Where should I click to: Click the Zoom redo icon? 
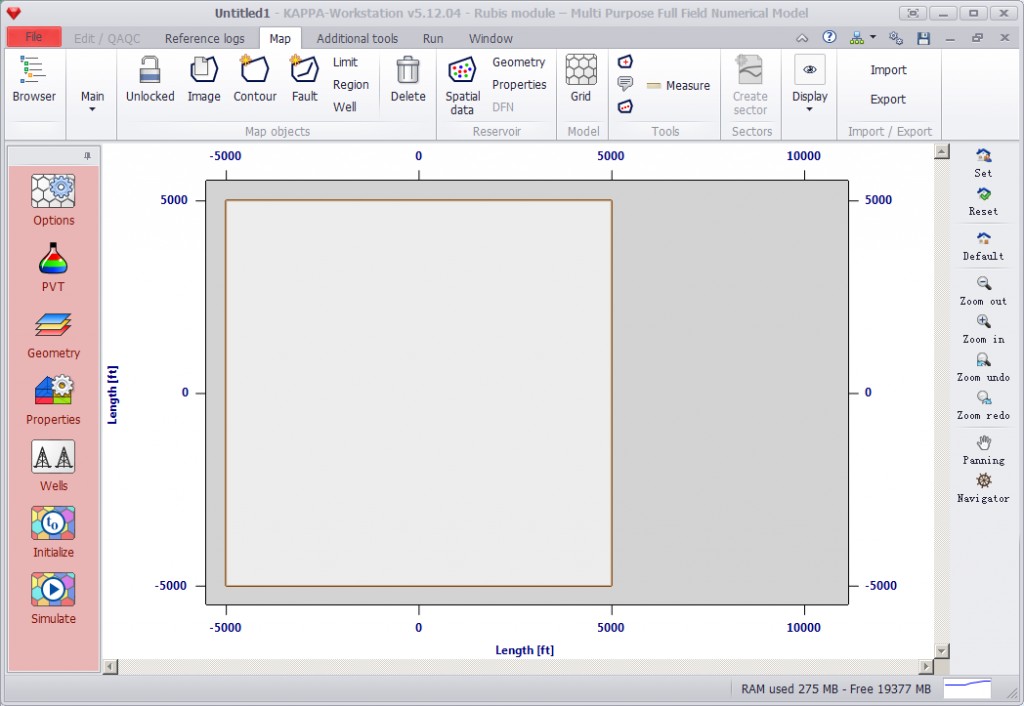984,398
